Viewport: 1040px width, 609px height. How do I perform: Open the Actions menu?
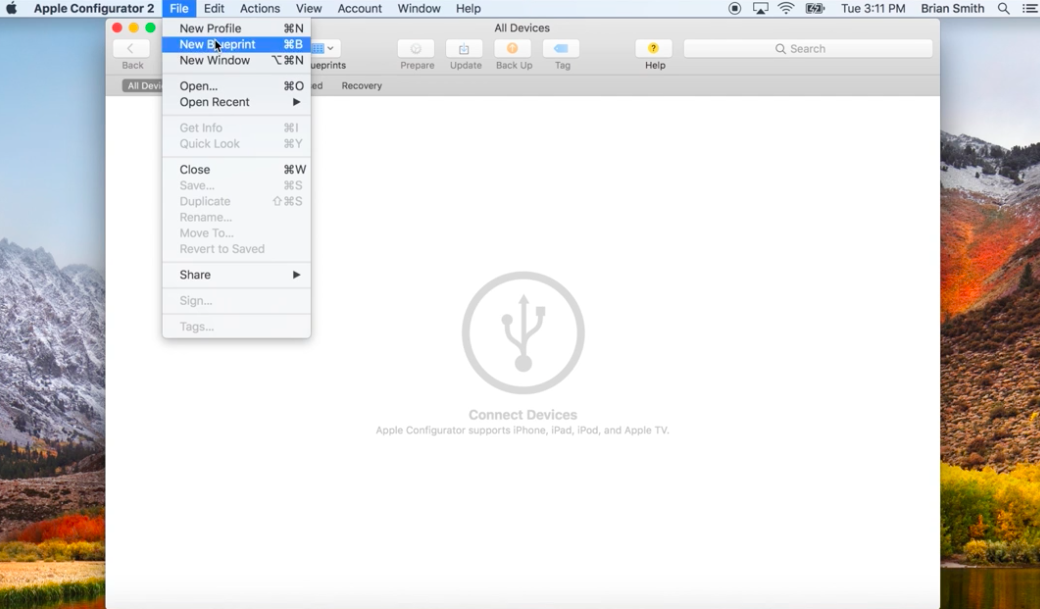coord(260,9)
